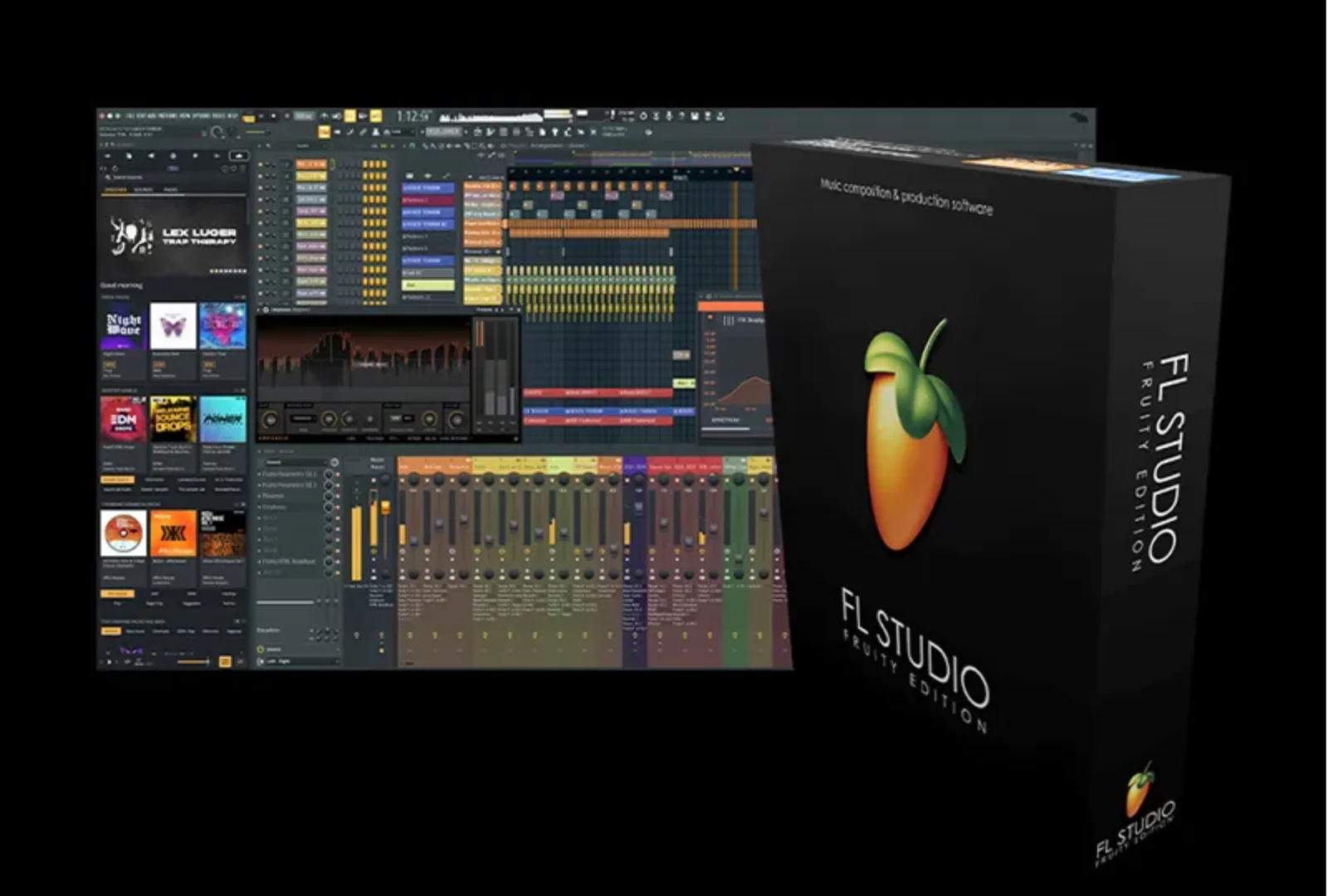Image resolution: width=1328 pixels, height=896 pixels.
Task: Open the FL Cloud tab in browser
Action: pyautogui.click(x=239, y=155)
